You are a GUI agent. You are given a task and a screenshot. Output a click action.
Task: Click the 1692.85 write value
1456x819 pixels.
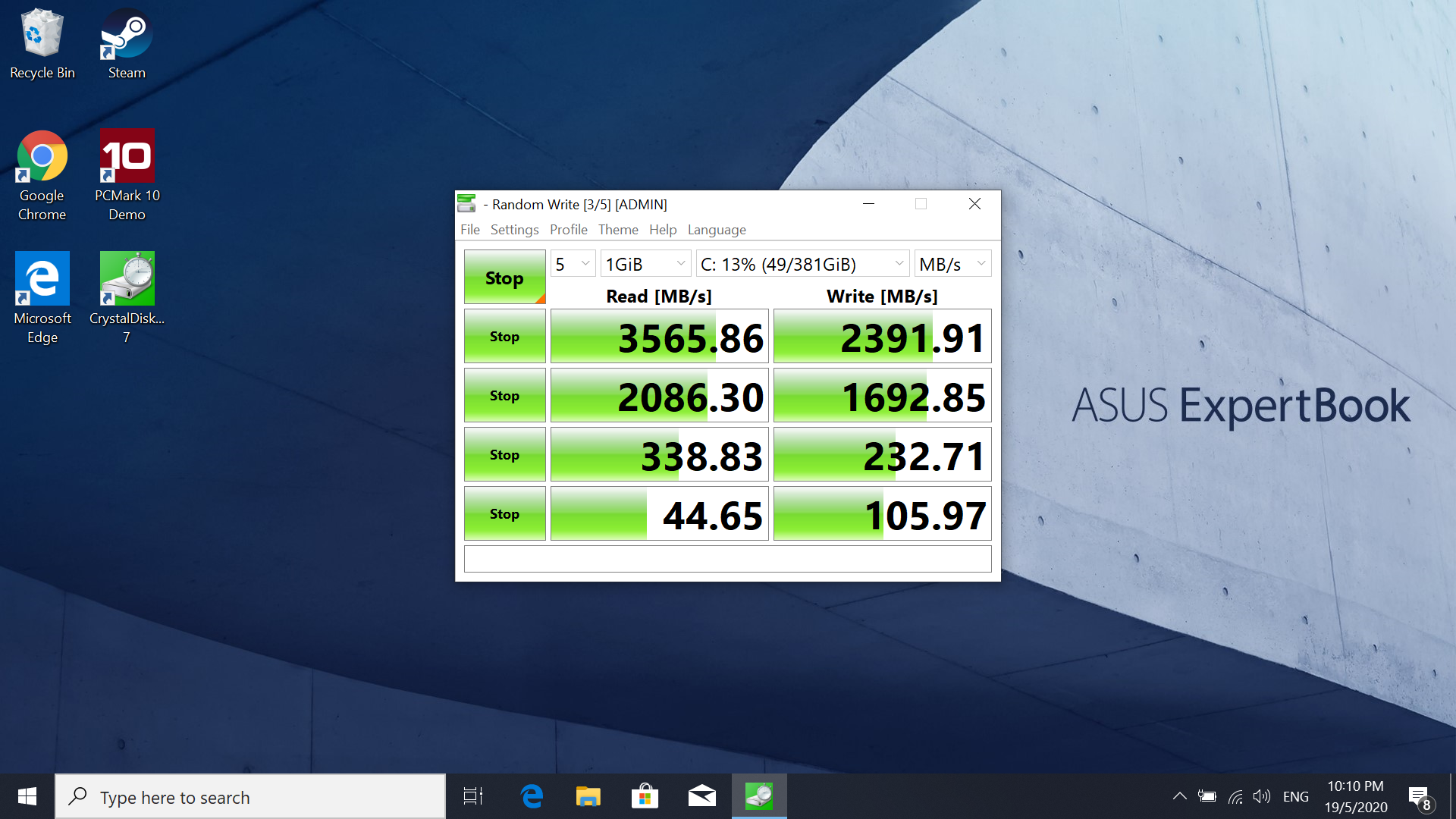(883, 395)
